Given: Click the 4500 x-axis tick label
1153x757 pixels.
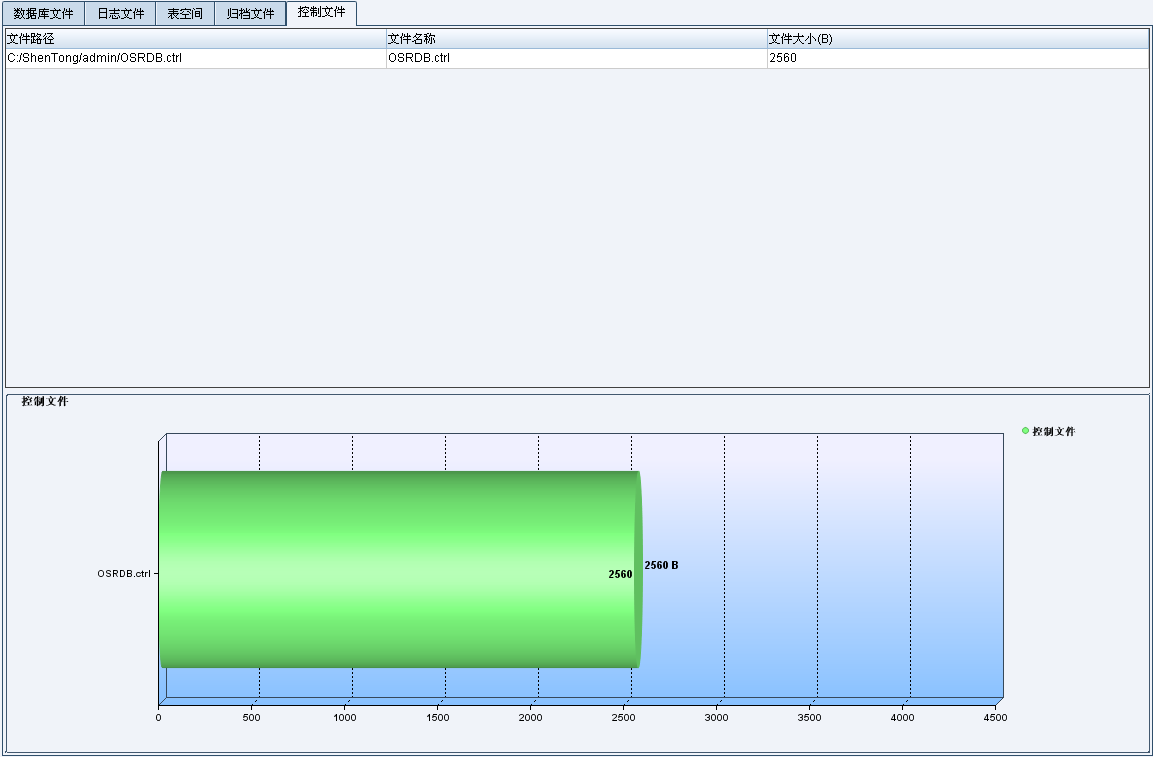Looking at the screenshot, I should (995, 717).
